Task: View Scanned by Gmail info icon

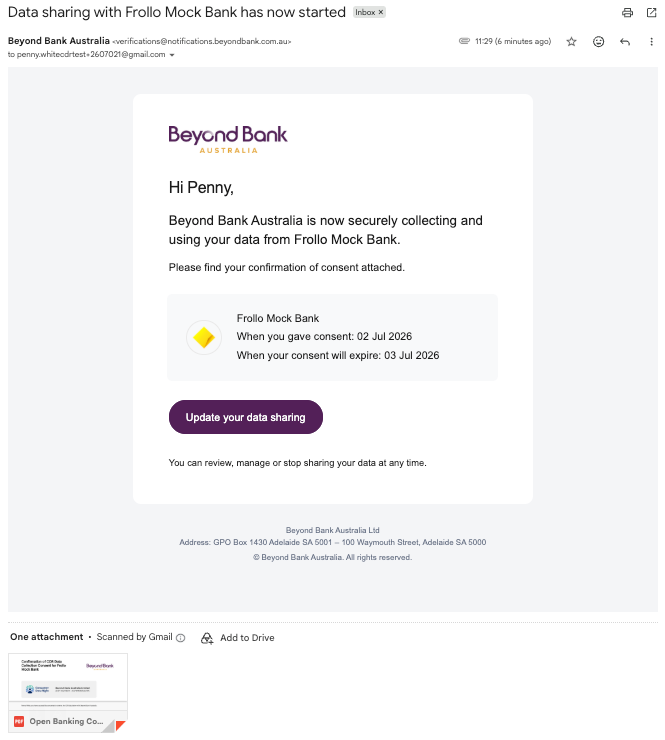Action: coord(180,638)
